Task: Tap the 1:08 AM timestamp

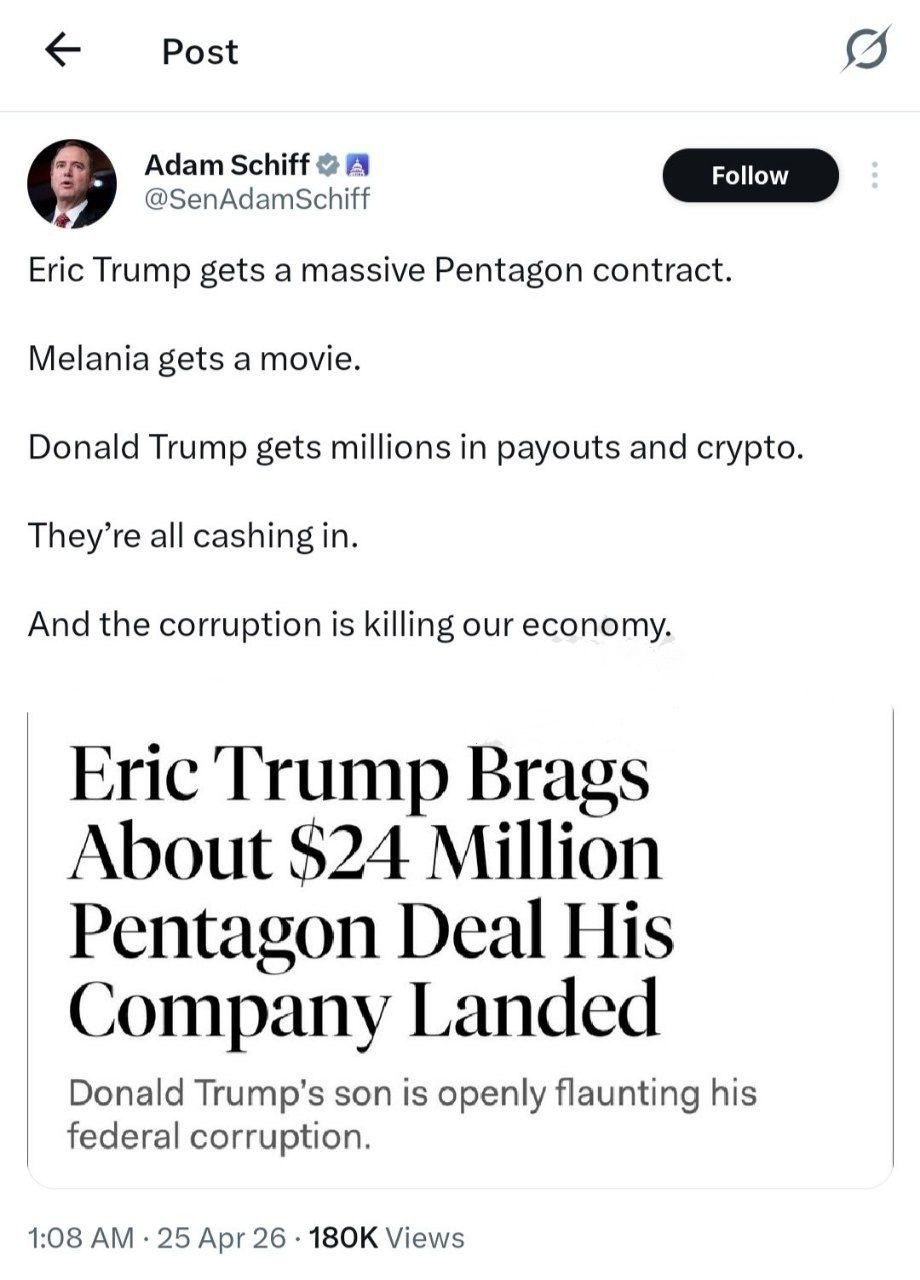Action: pos(81,1238)
